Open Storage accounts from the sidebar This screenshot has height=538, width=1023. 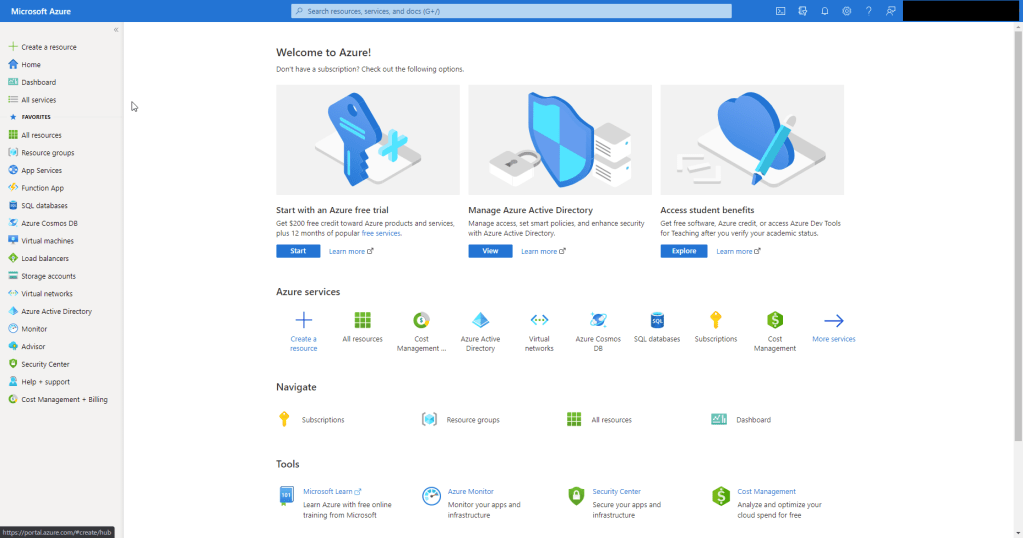point(48,276)
